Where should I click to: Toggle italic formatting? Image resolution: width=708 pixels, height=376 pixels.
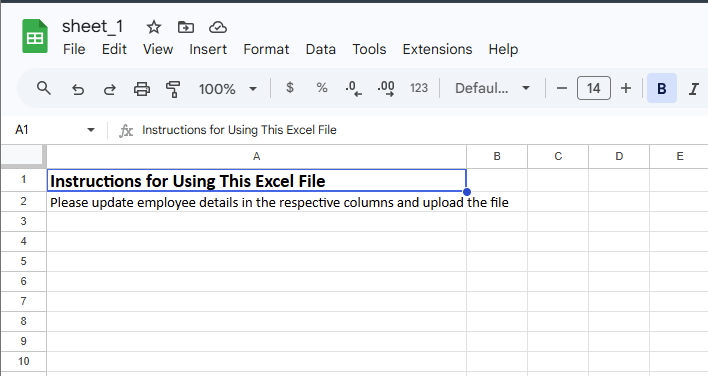(694, 88)
